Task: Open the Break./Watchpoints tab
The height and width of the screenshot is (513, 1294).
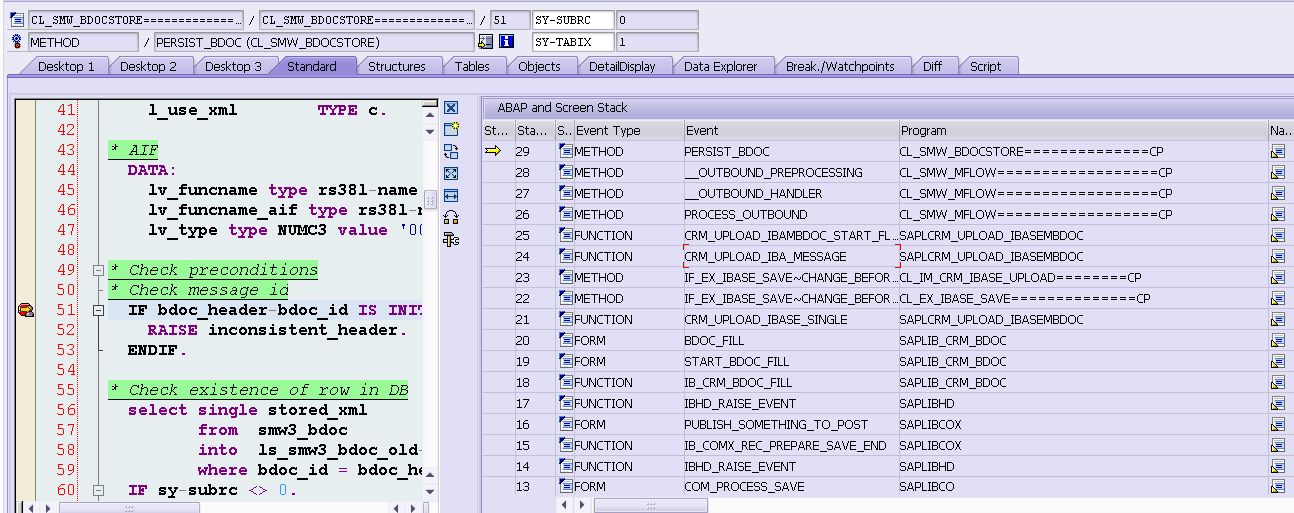Action: [840, 66]
